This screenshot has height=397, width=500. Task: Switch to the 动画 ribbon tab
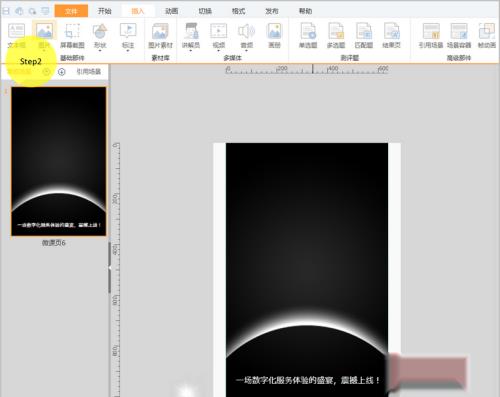(x=171, y=11)
